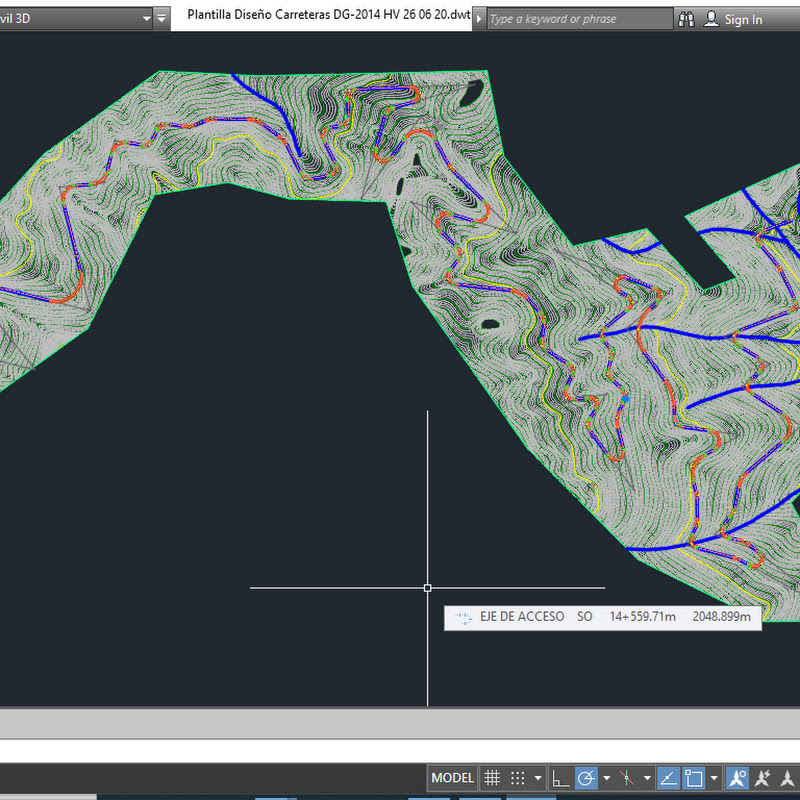This screenshot has height=800, width=800.
Task: Open object snap options dropdown arrow
Action: [x=714, y=778]
